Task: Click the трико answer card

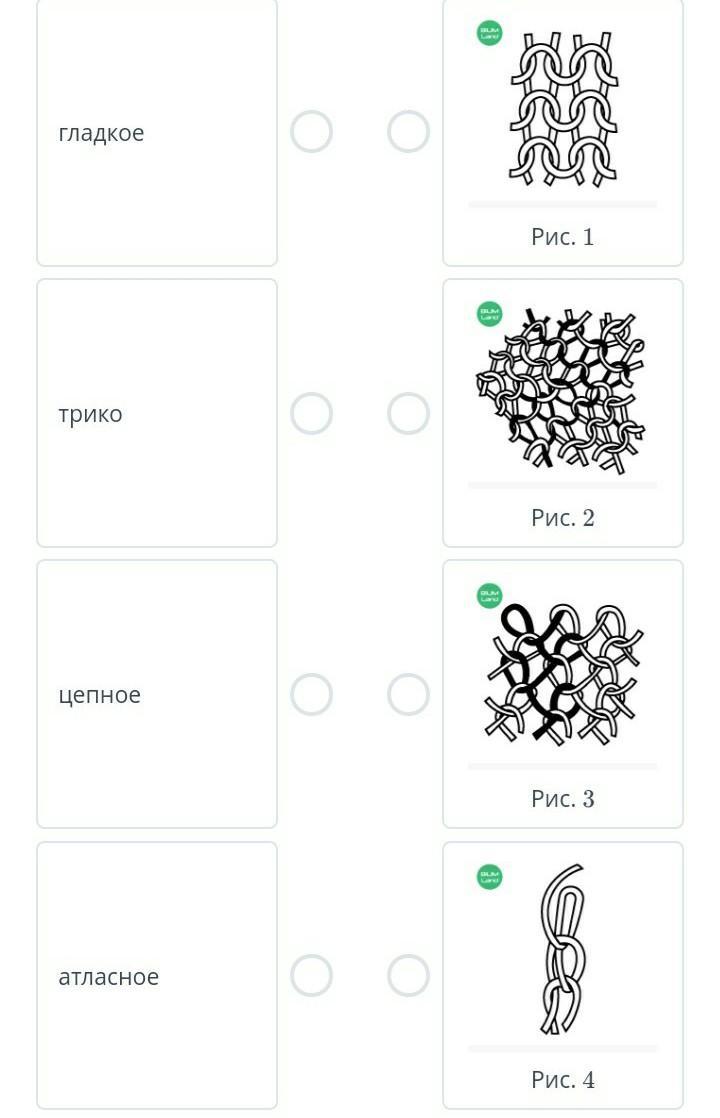Action: point(157,413)
